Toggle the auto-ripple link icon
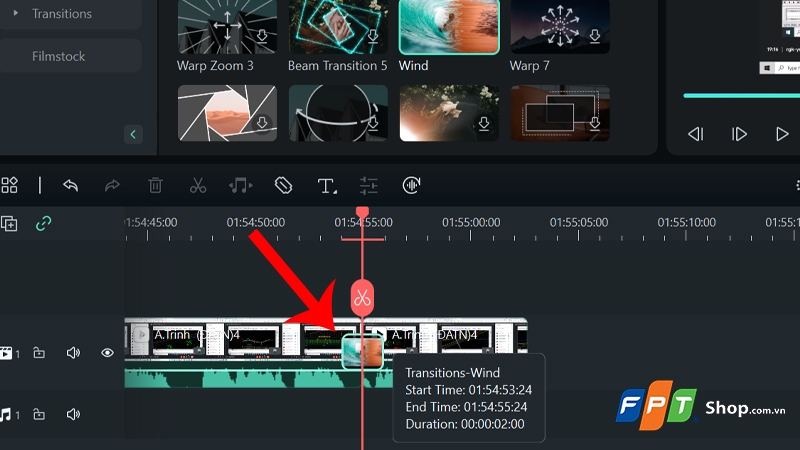The height and width of the screenshot is (450, 800). click(x=43, y=223)
